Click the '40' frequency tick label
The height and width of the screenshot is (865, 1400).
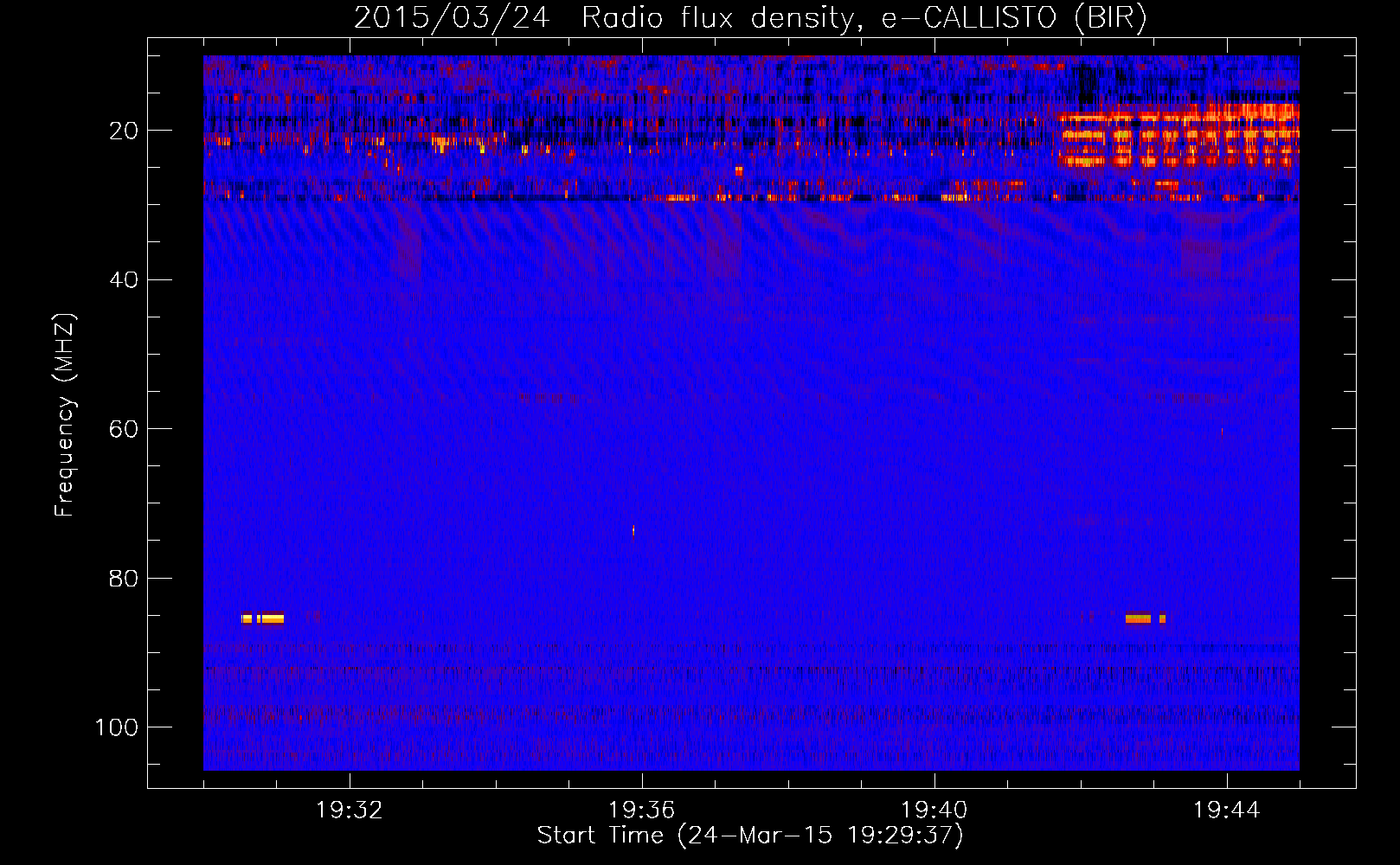click(124, 280)
